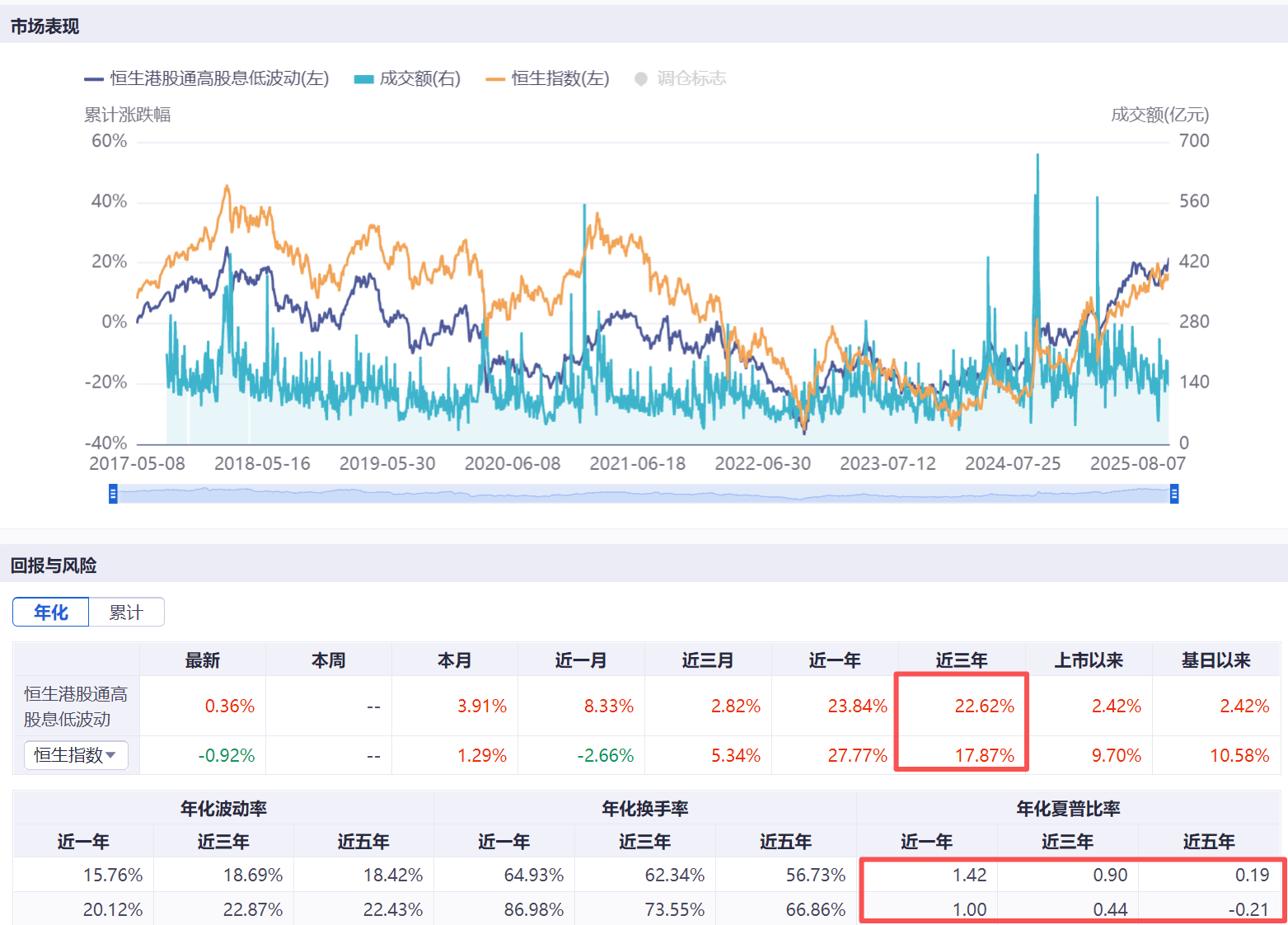Click the 0.90 Sharpe ratio value

pyautogui.click(x=1110, y=875)
